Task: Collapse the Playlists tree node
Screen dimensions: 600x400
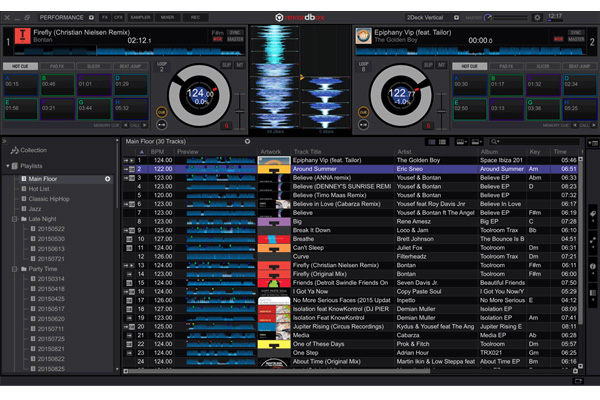Action: click(x=7, y=166)
